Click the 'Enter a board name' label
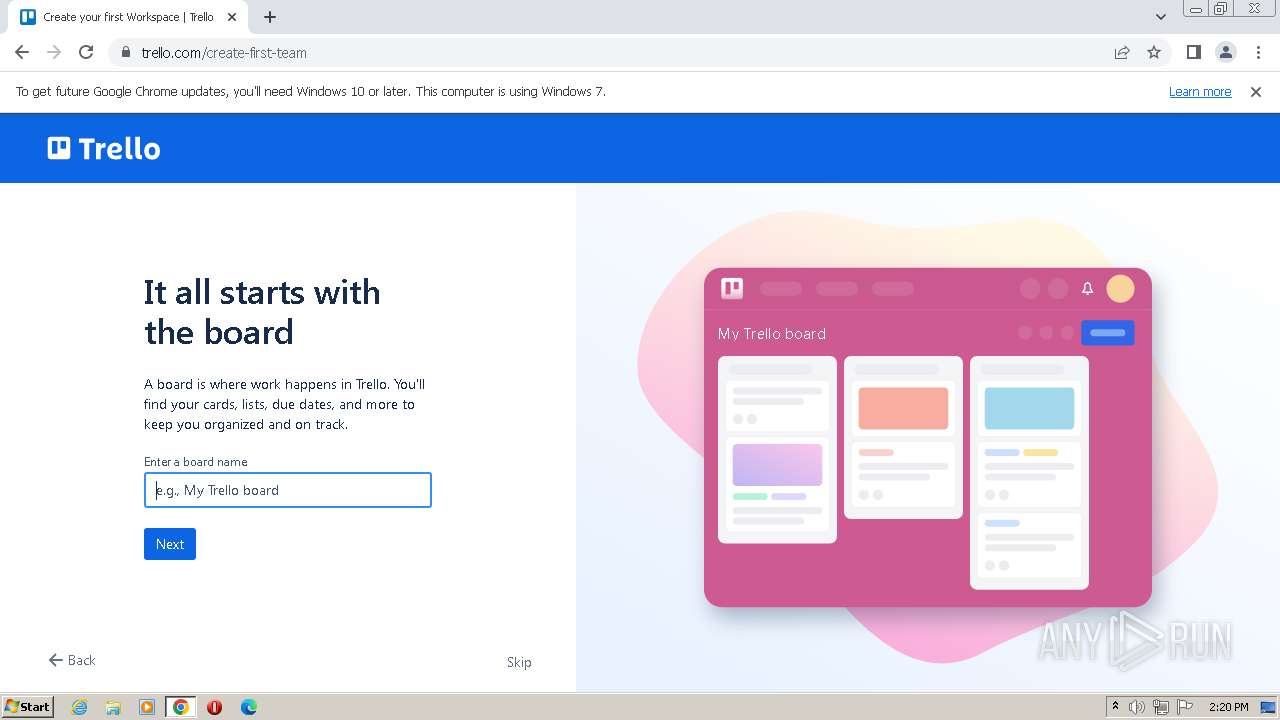 click(196, 462)
